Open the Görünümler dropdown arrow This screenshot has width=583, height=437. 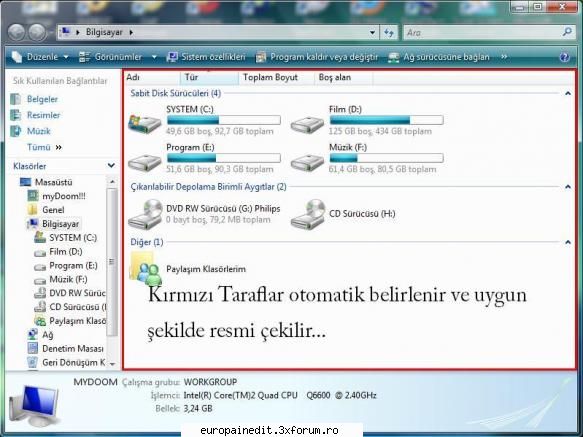(x=154, y=57)
